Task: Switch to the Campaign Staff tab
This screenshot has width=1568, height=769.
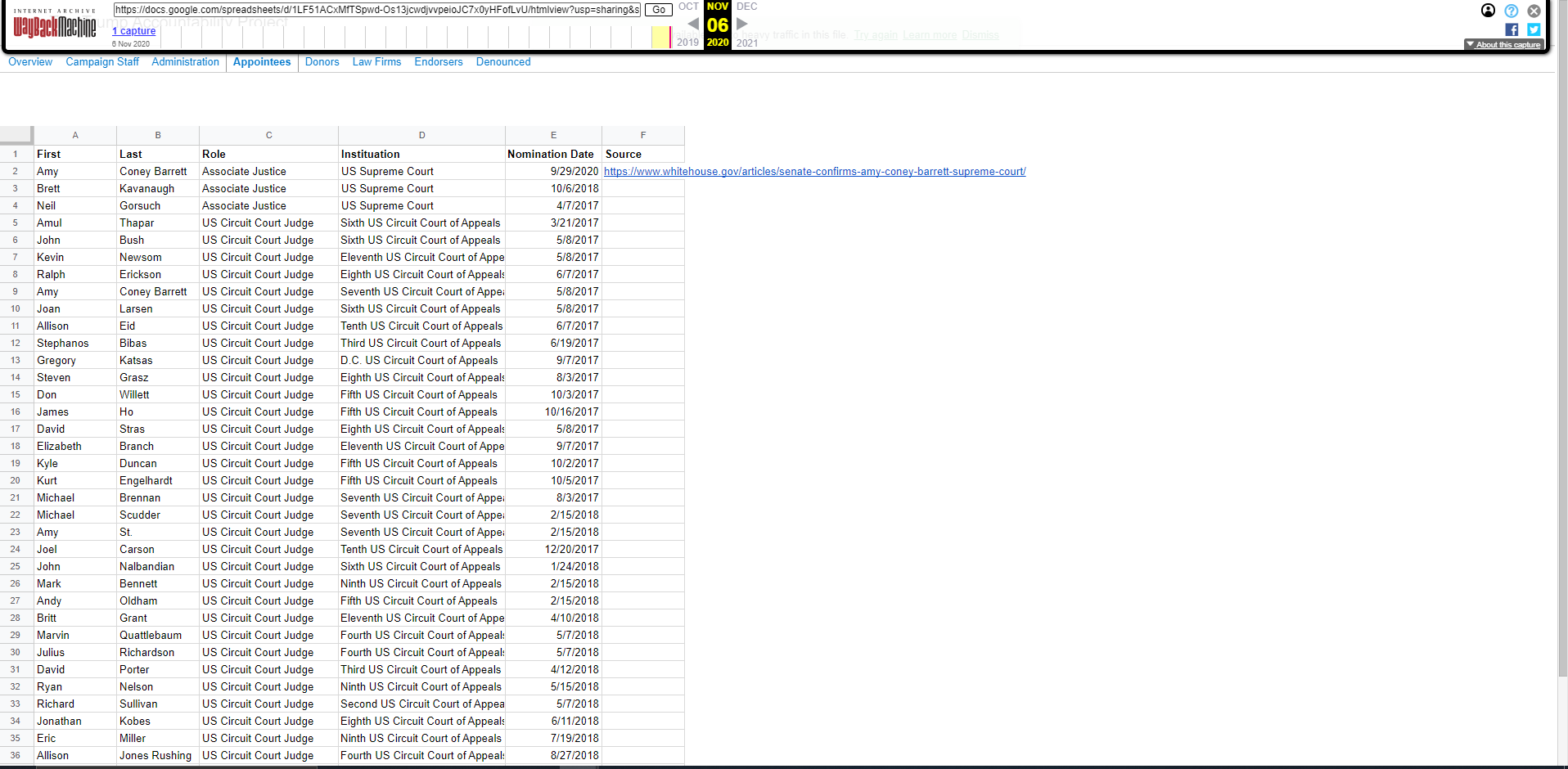Action: coord(102,62)
